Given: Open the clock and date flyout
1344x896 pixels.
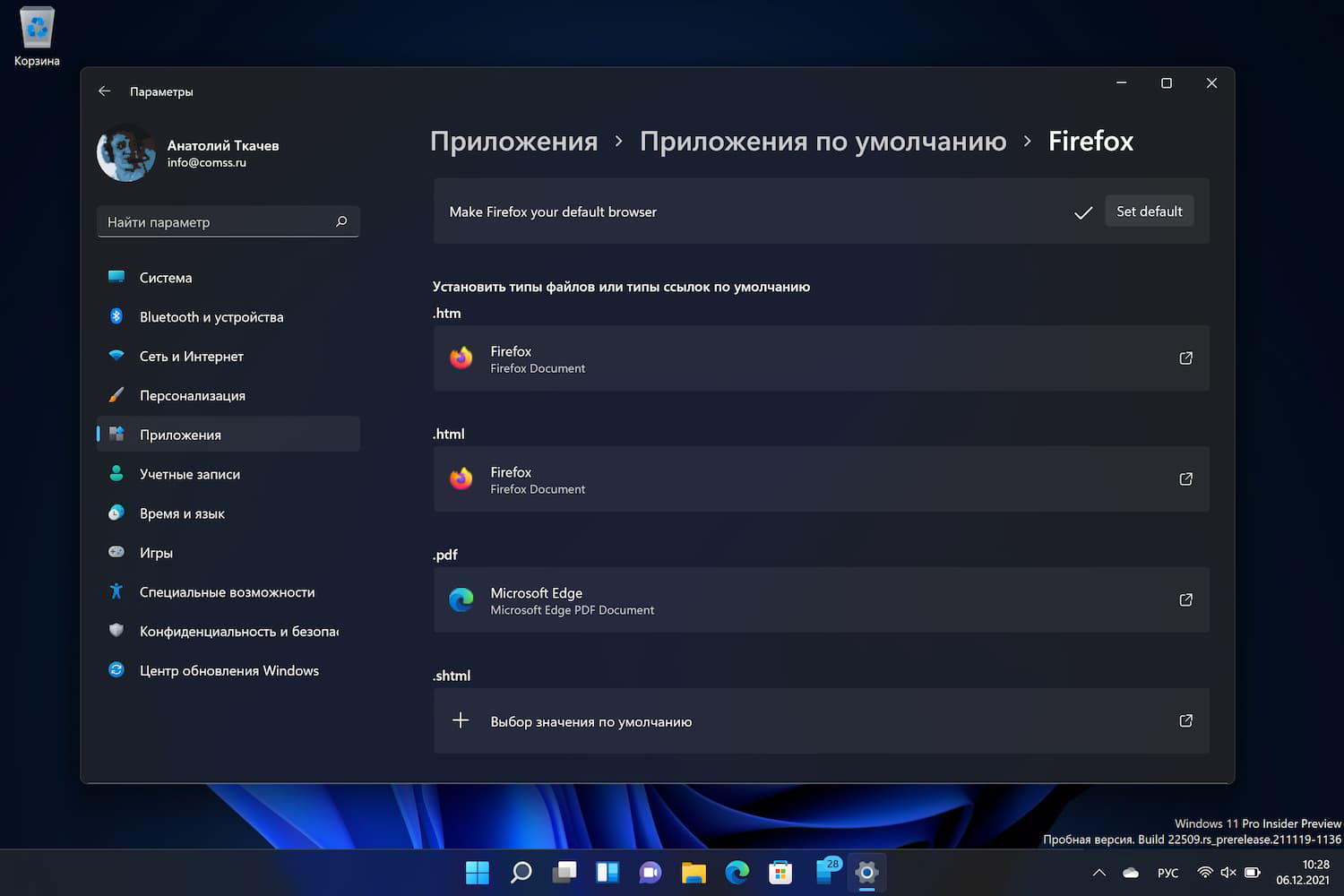Looking at the screenshot, I should 1303,873.
